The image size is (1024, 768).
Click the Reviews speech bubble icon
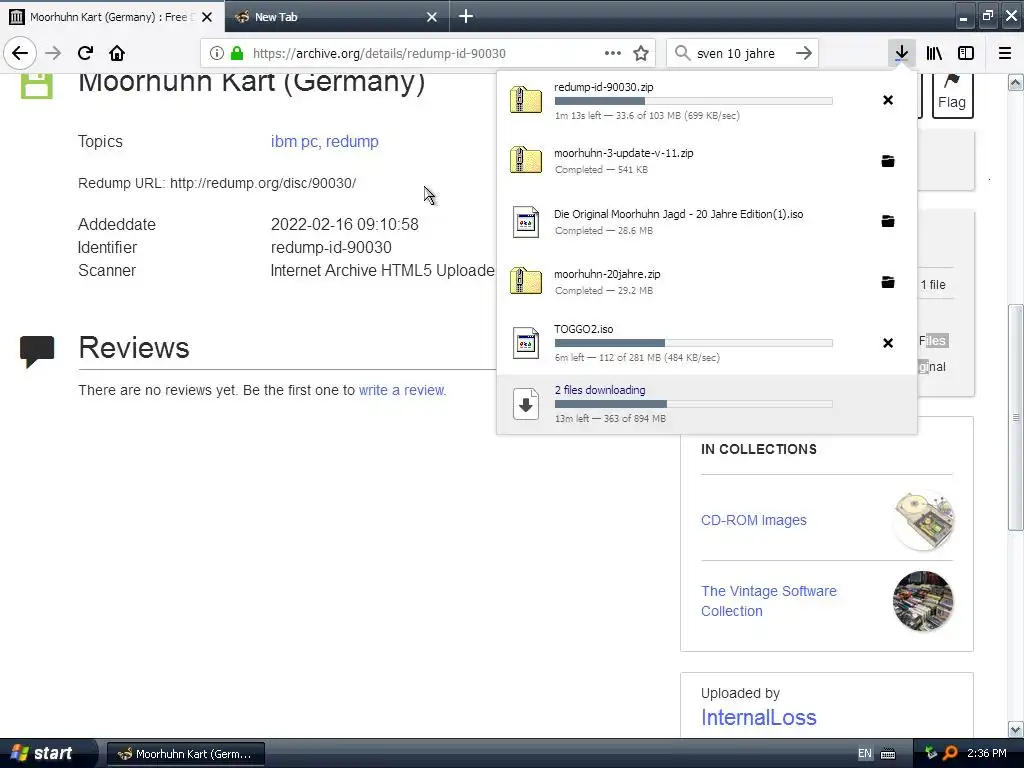click(x=37, y=351)
